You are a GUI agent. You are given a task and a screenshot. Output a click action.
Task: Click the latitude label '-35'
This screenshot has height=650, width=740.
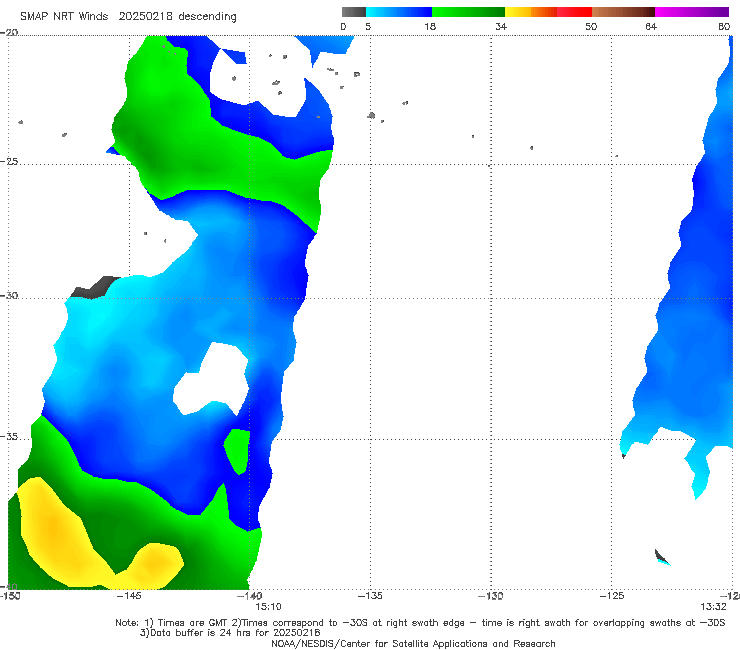click(9, 436)
